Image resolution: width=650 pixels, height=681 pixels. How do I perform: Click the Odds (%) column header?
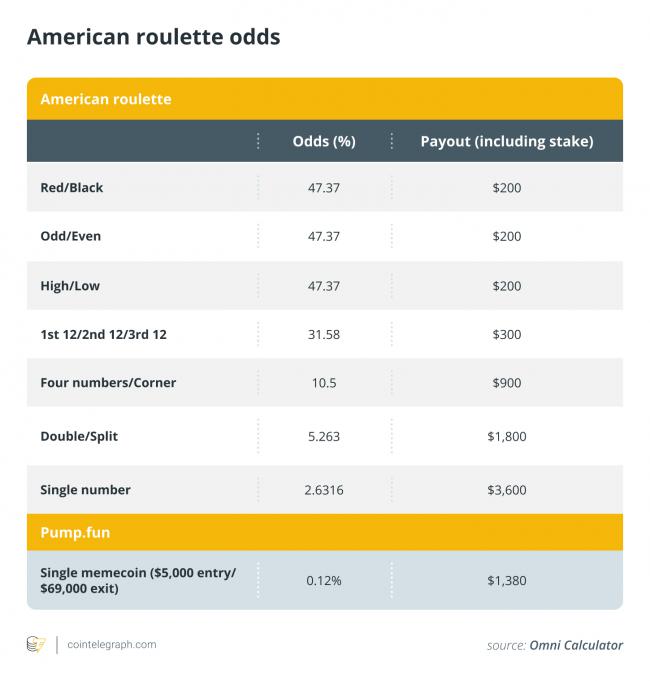[x=324, y=141]
